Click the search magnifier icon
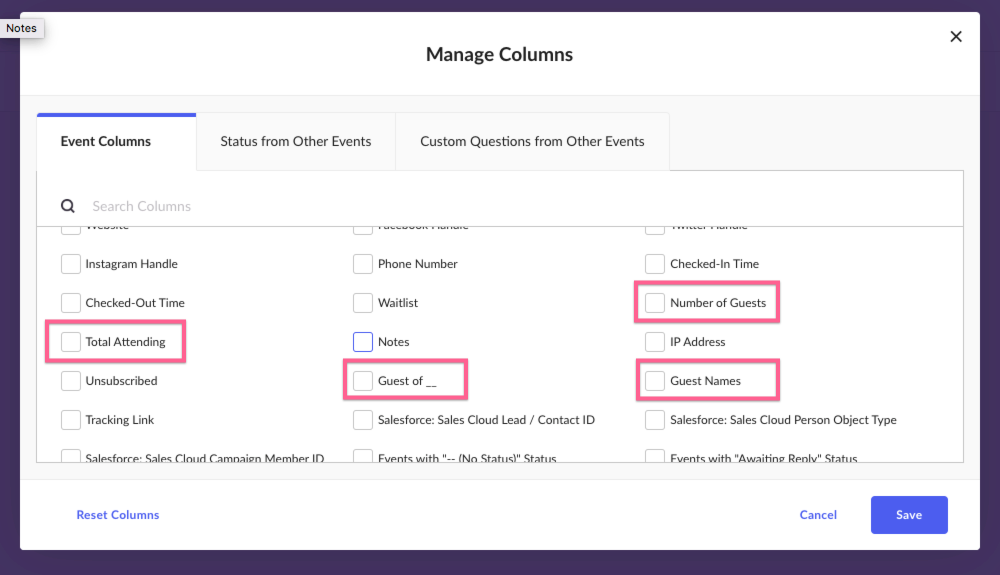This screenshot has height=575, width=1000. coord(68,206)
